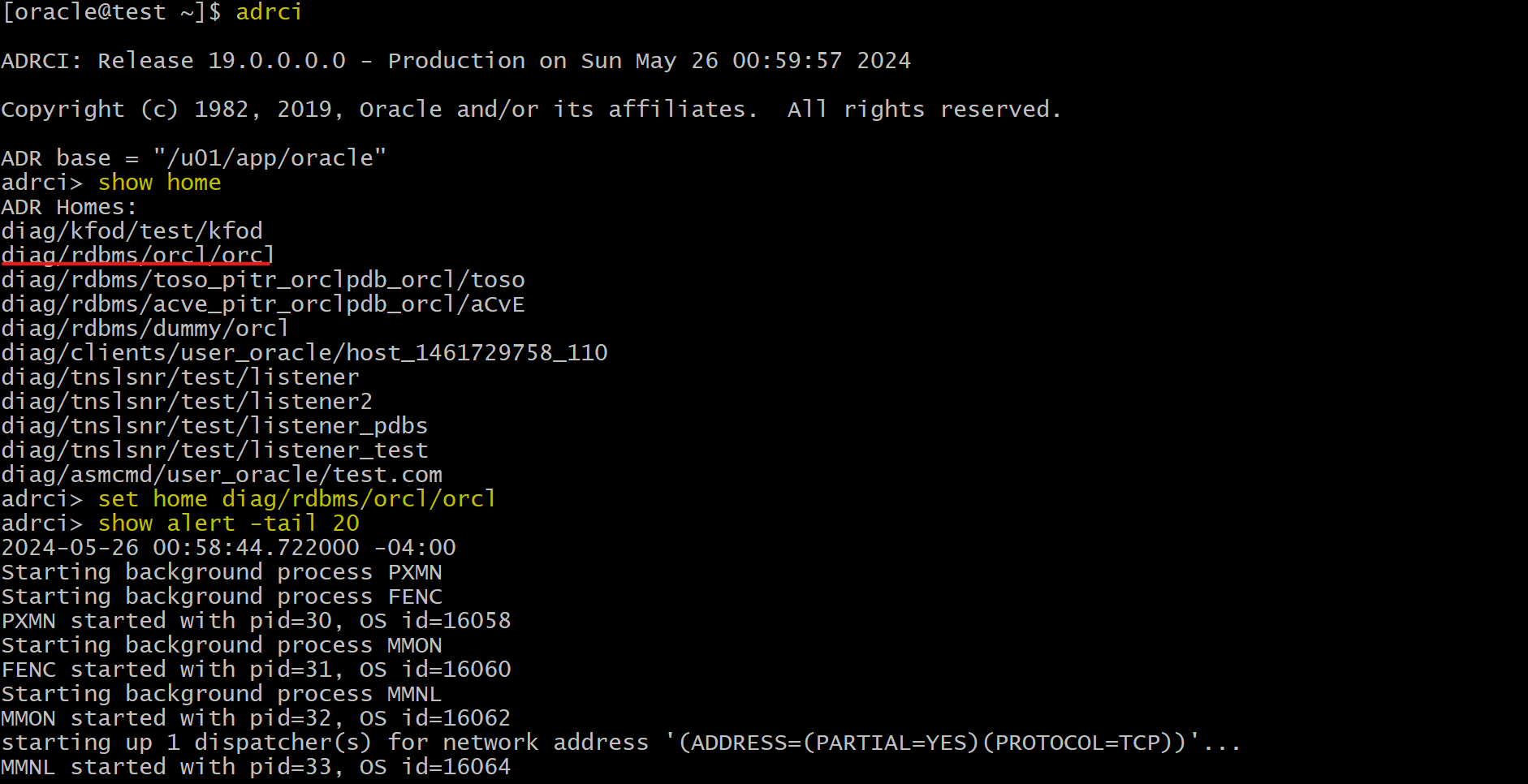Click the acve_pitr_orclpdb_orcl home path
Image resolution: width=1528 pixels, height=784 pixels.
(263, 304)
